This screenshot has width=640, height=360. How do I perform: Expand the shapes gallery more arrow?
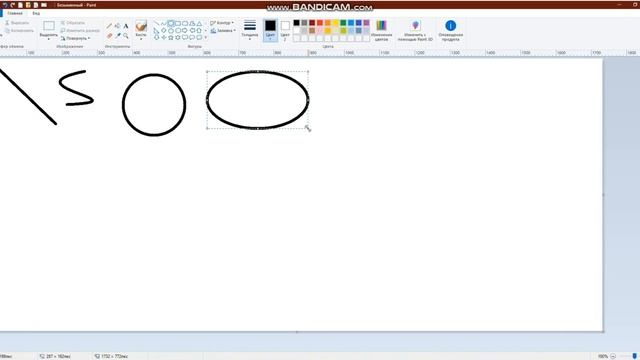pyautogui.click(x=205, y=38)
